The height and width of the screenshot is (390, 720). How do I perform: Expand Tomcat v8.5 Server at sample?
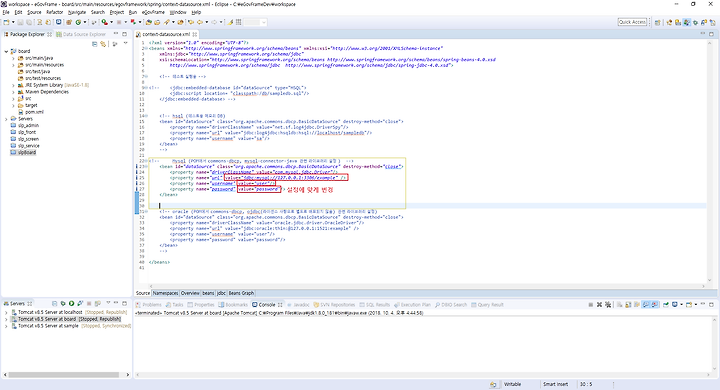6,326
